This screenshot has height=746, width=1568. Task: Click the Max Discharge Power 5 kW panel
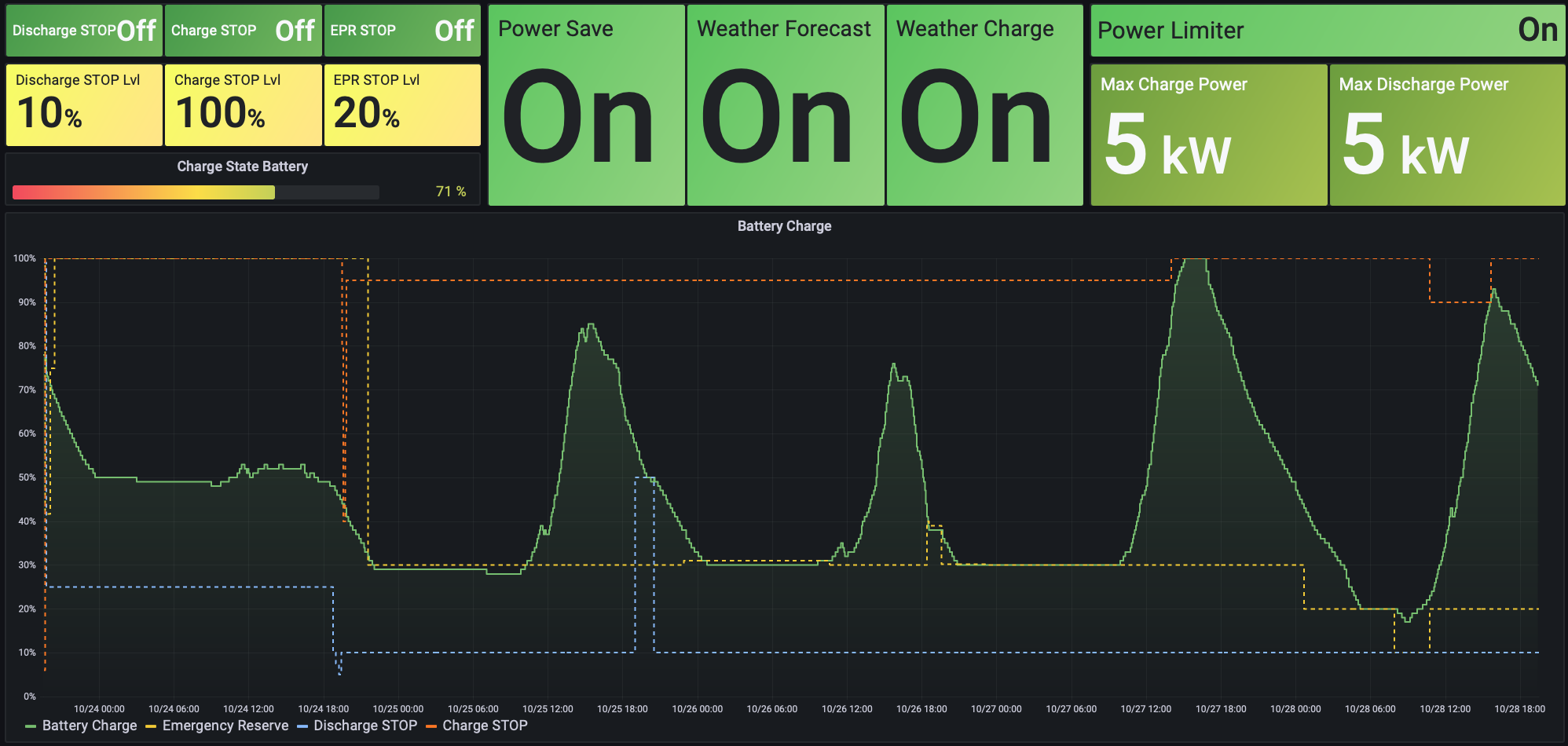pyautogui.click(x=1447, y=135)
